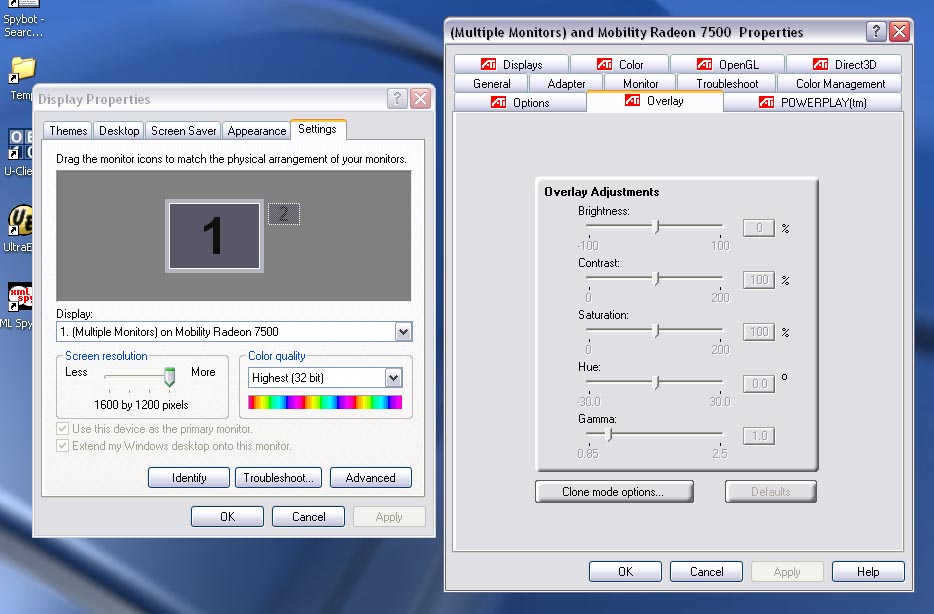Click Apply in Display Properties
Viewport: 934px width, 614px height.
(389, 516)
